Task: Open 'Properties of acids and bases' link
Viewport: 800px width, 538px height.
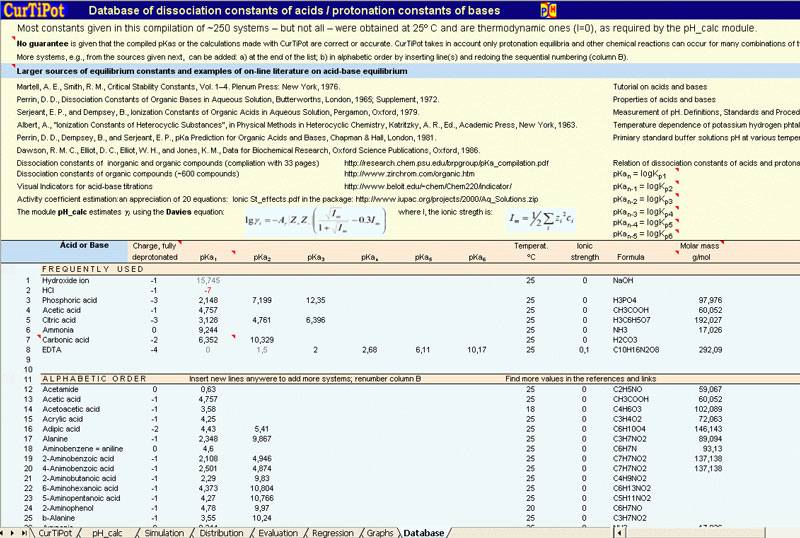Action: click(664, 100)
